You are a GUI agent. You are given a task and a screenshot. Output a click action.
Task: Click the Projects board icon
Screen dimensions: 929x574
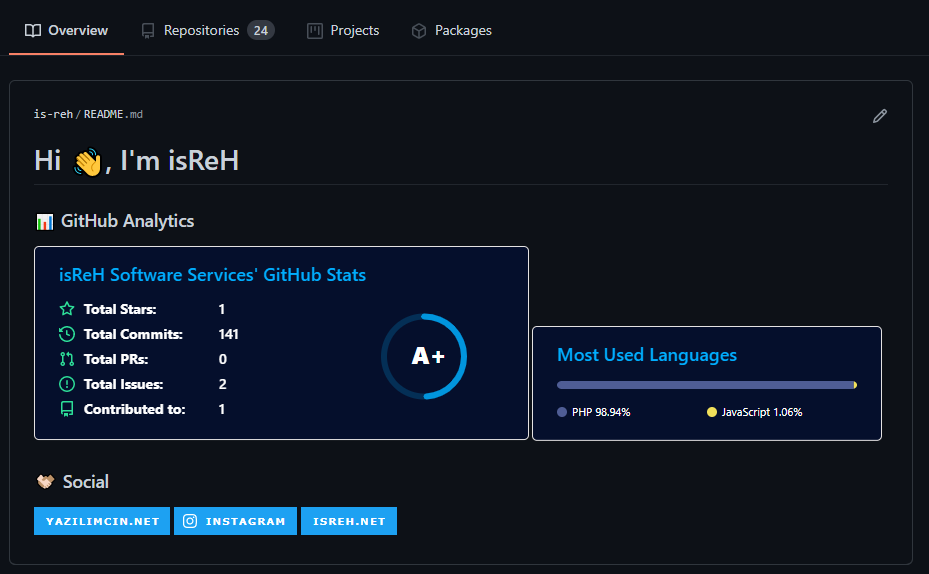(x=315, y=31)
